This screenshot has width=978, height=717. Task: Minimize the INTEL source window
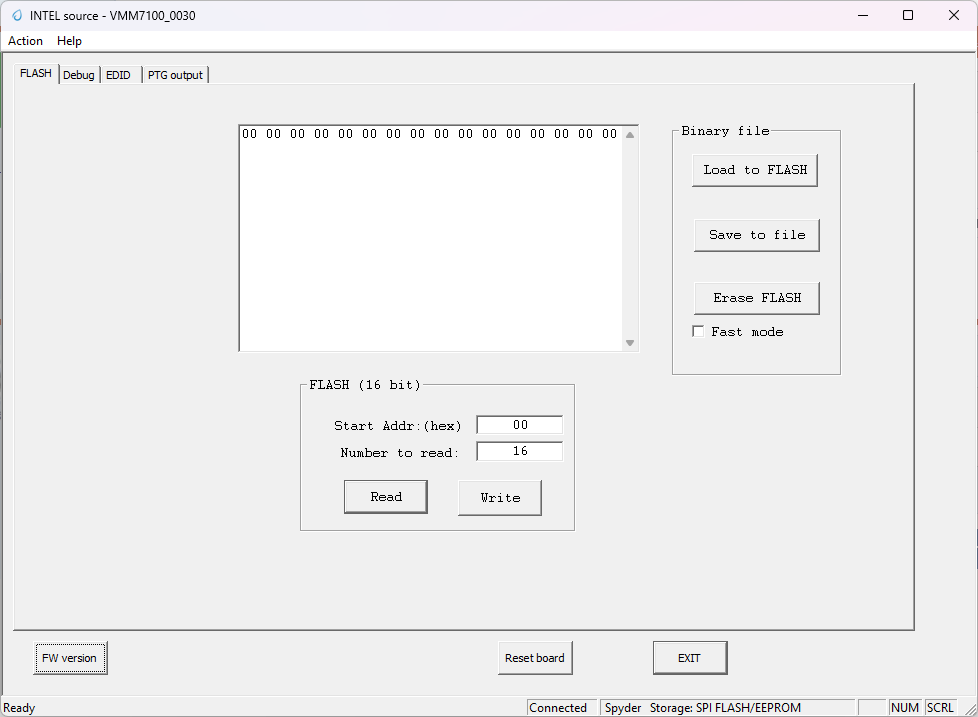click(x=863, y=16)
